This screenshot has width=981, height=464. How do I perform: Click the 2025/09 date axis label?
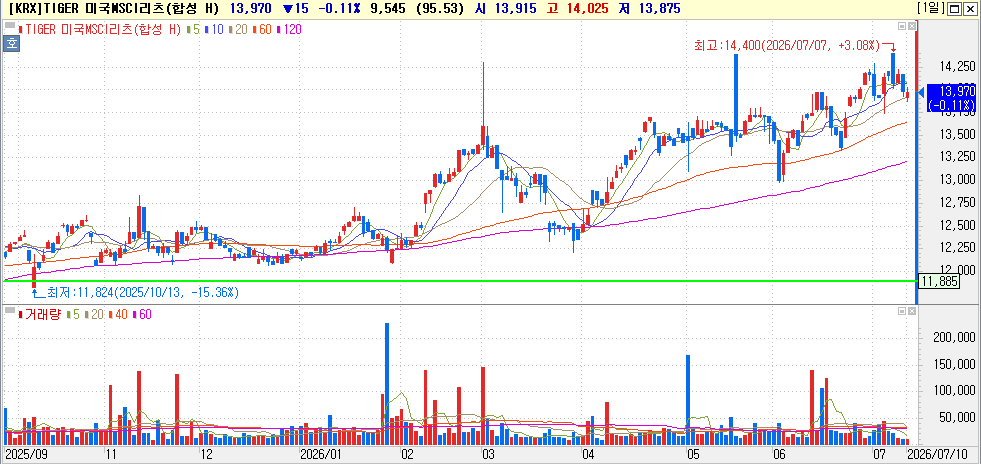25,453
